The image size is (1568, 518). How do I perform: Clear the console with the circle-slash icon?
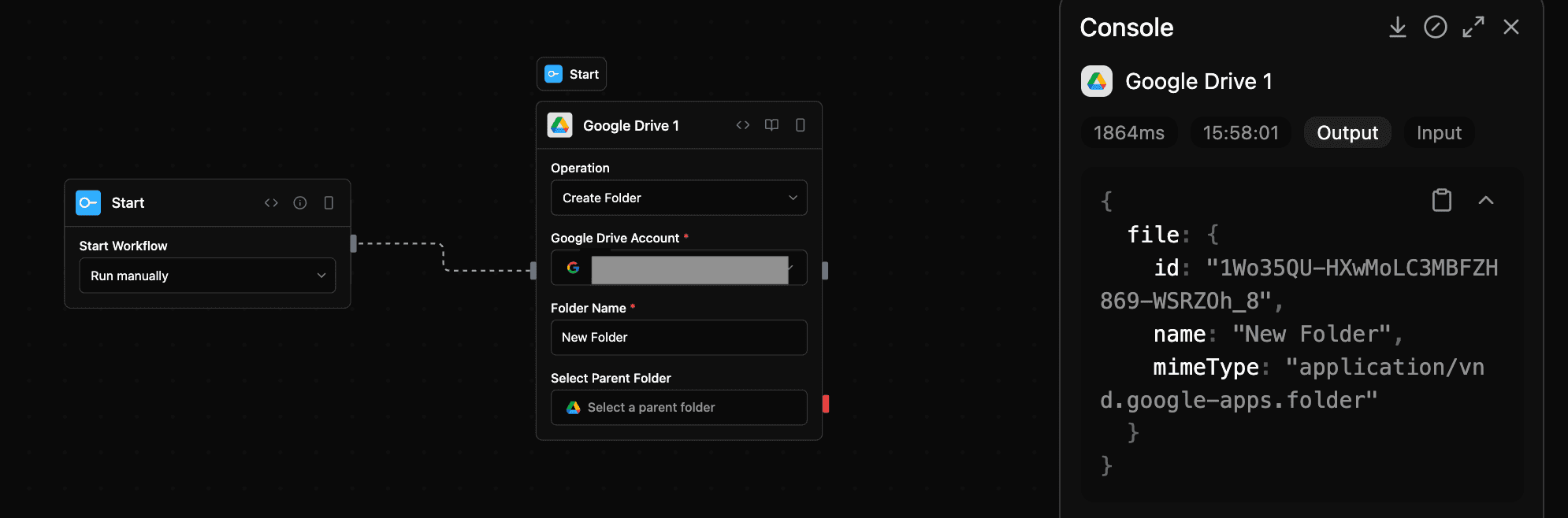[1435, 28]
